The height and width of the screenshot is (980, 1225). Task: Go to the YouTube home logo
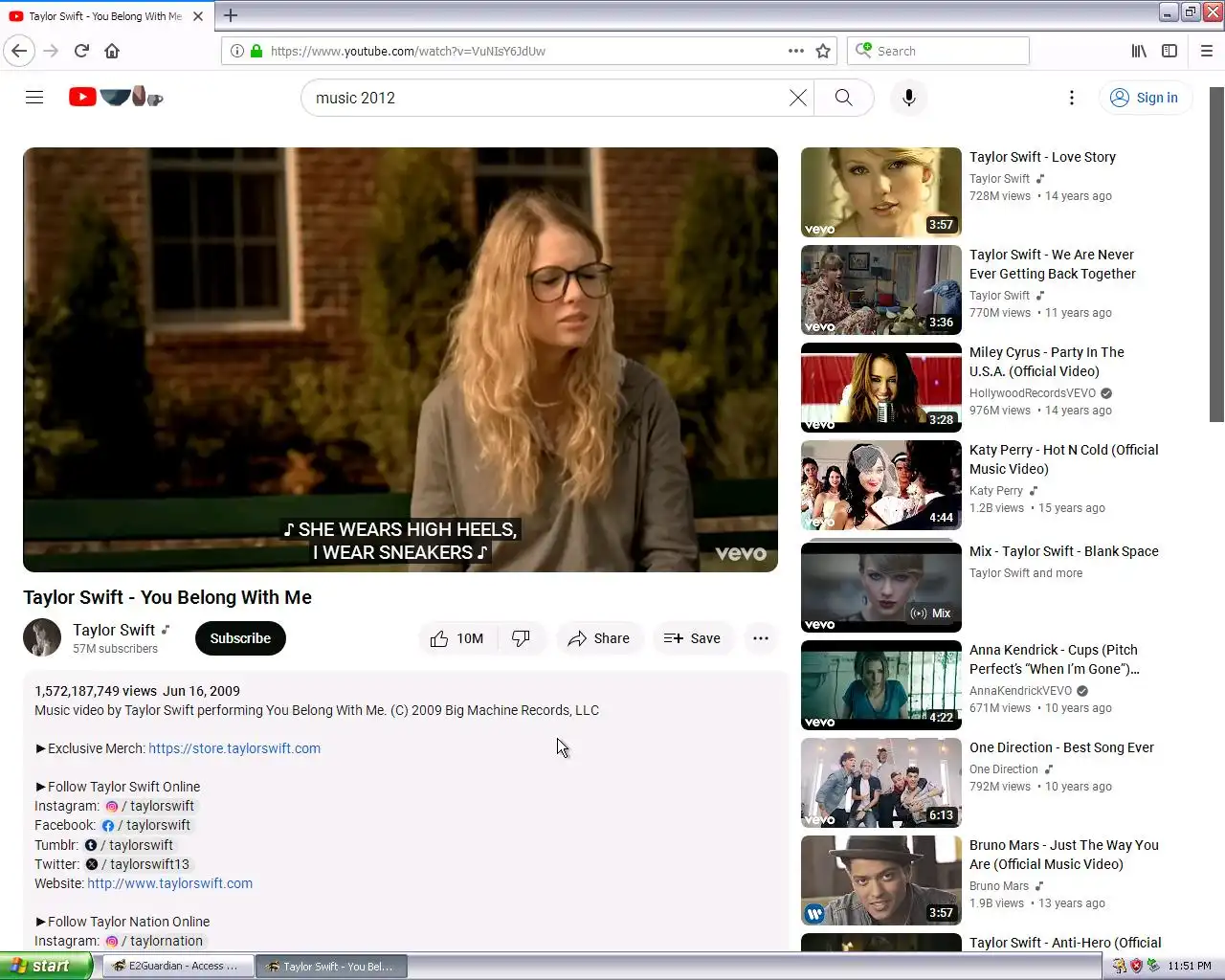pyautogui.click(x=116, y=97)
